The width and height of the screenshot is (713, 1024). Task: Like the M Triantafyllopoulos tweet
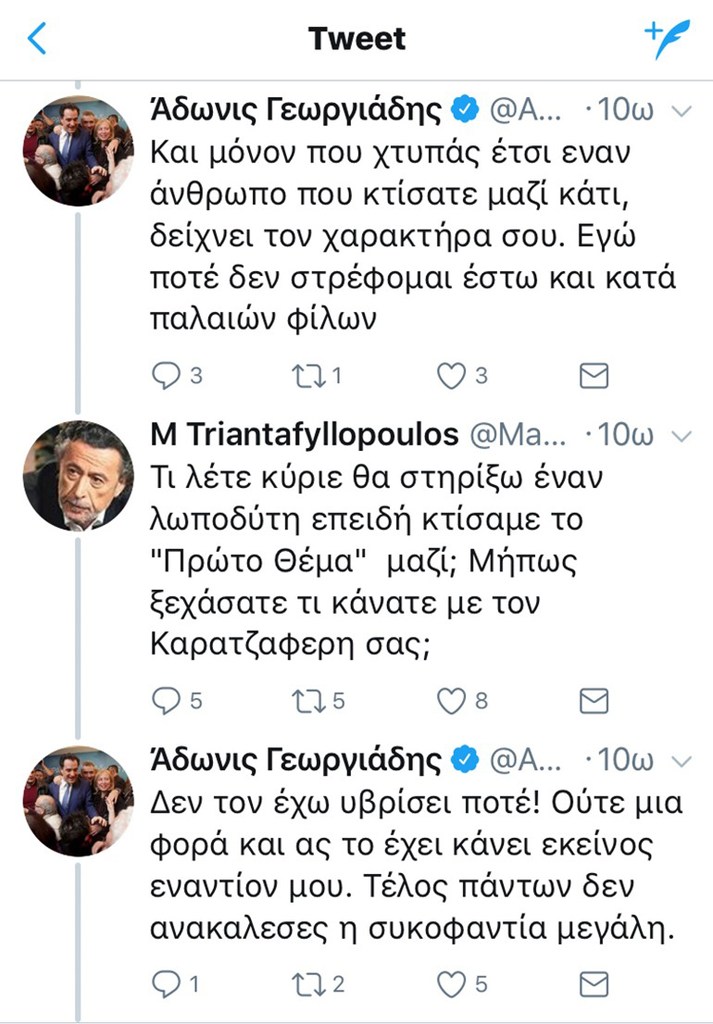tap(452, 700)
